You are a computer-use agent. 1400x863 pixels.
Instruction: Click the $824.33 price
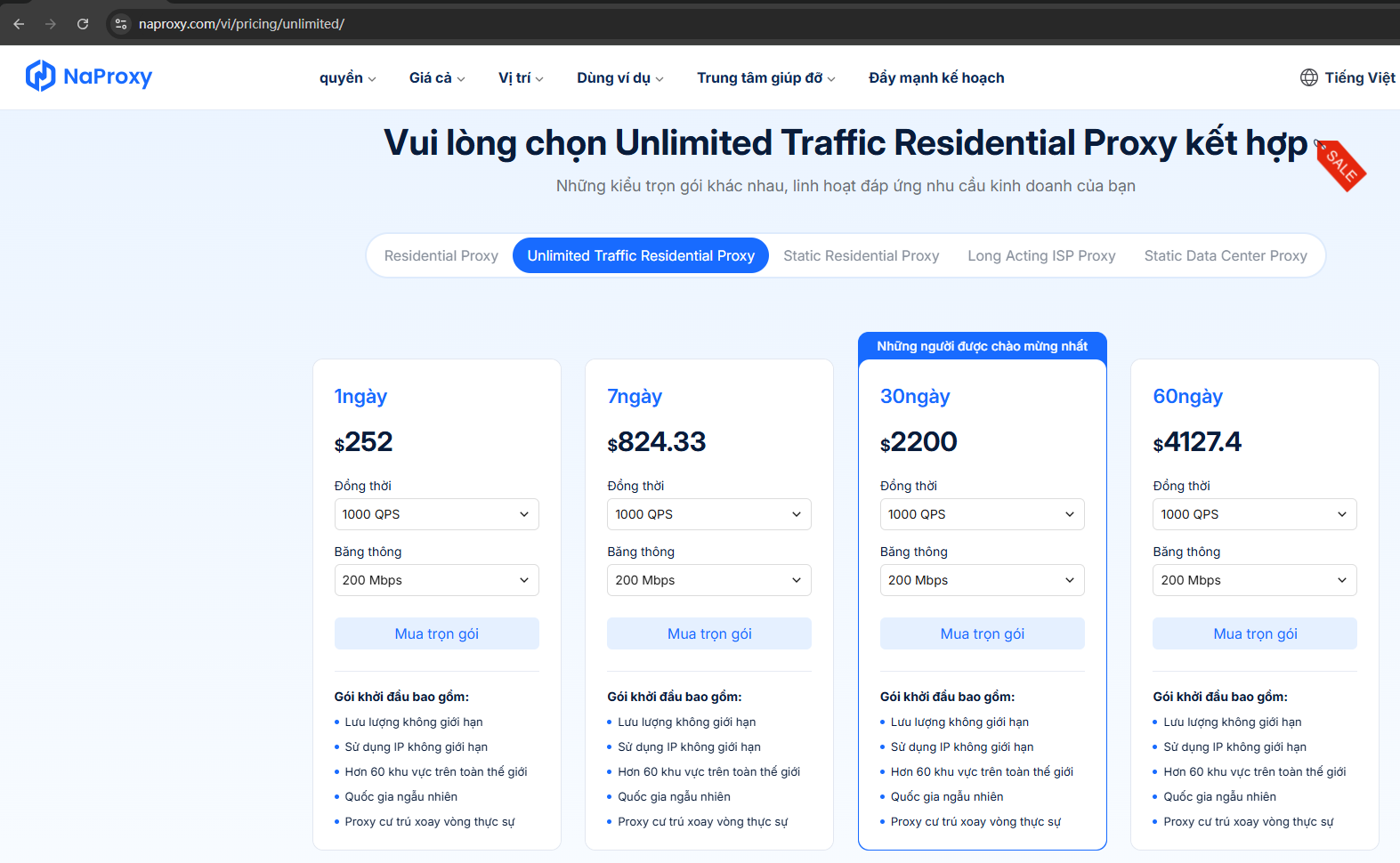pyautogui.click(x=657, y=442)
